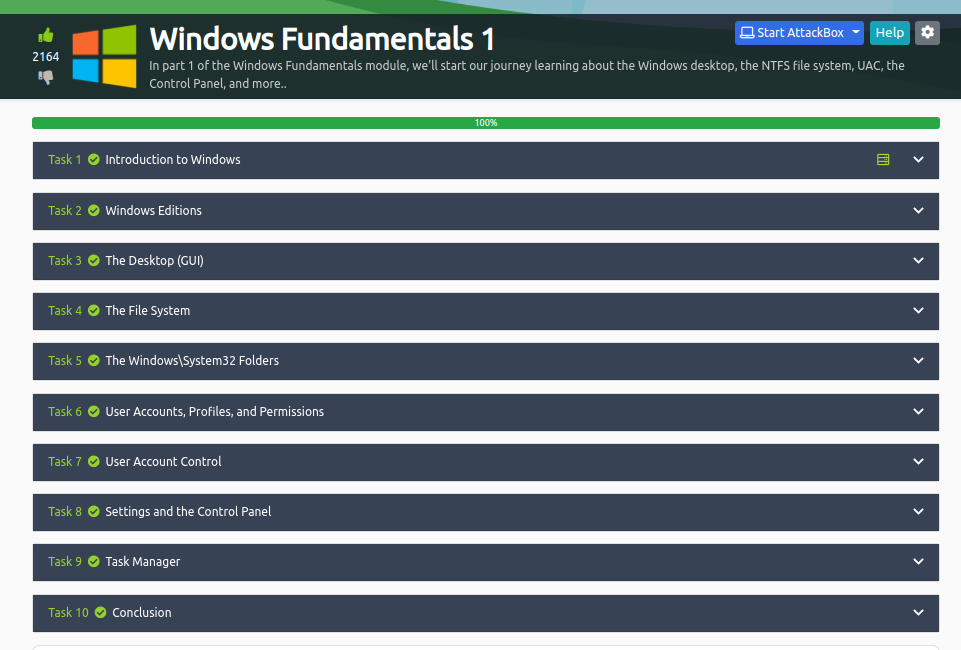Expand Task 1 chevron
Screen dimensions: 961x650
(x=918, y=160)
